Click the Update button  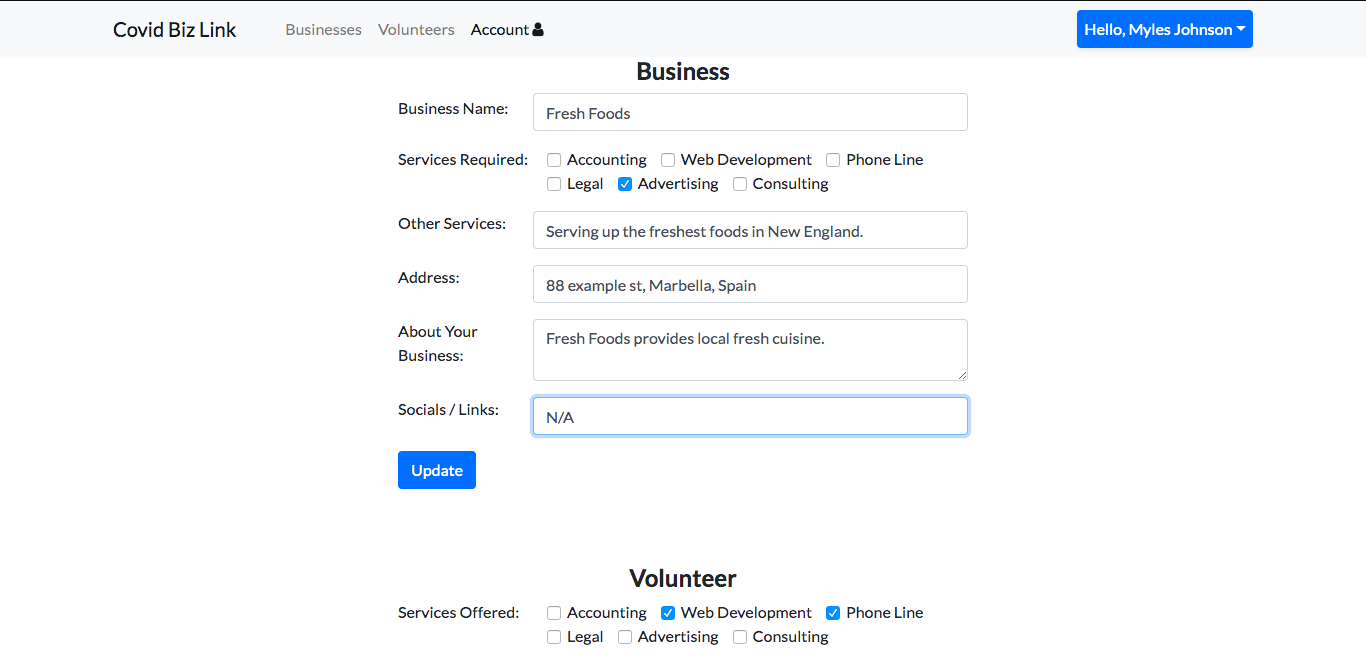click(437, 470)
